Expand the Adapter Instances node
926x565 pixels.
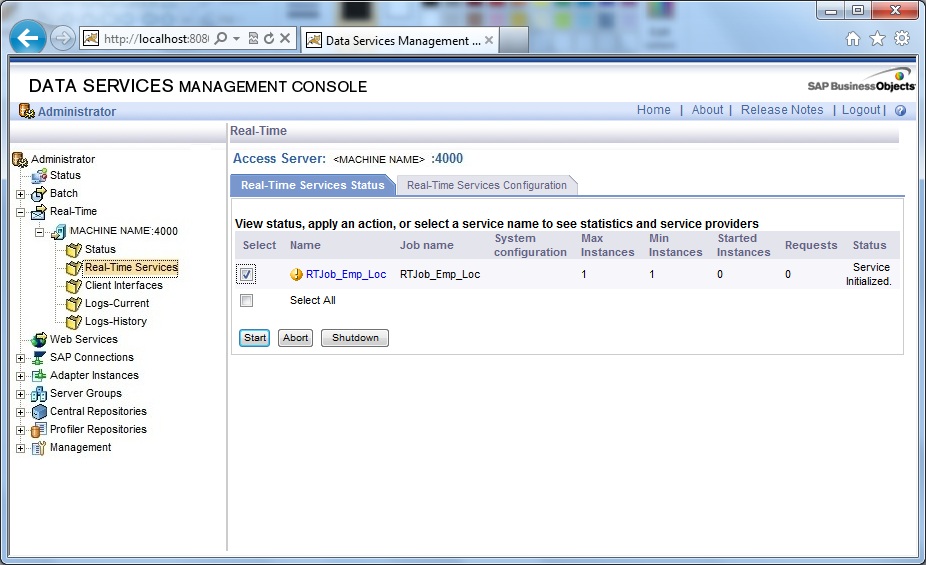(x=21, y=376)
